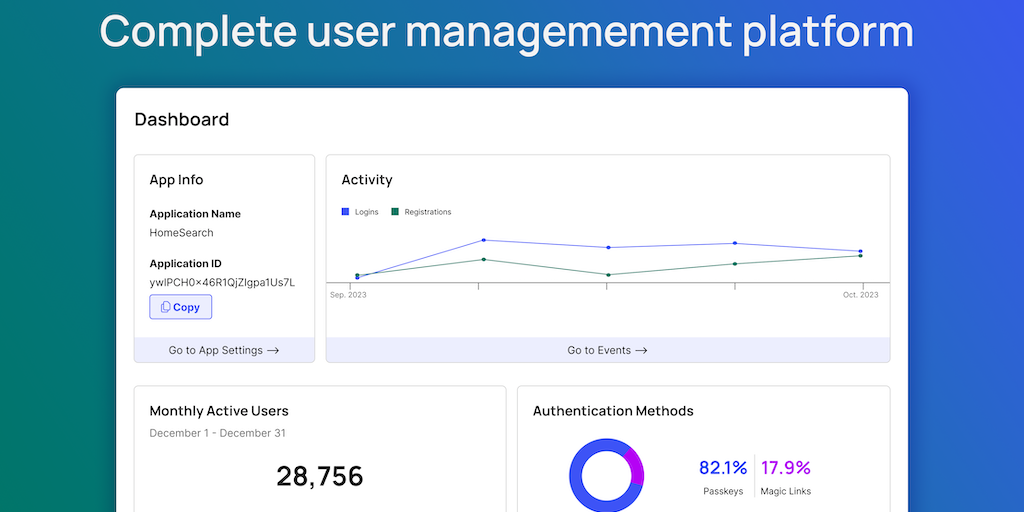Click the Copy button under Application ID

[180, 307]
